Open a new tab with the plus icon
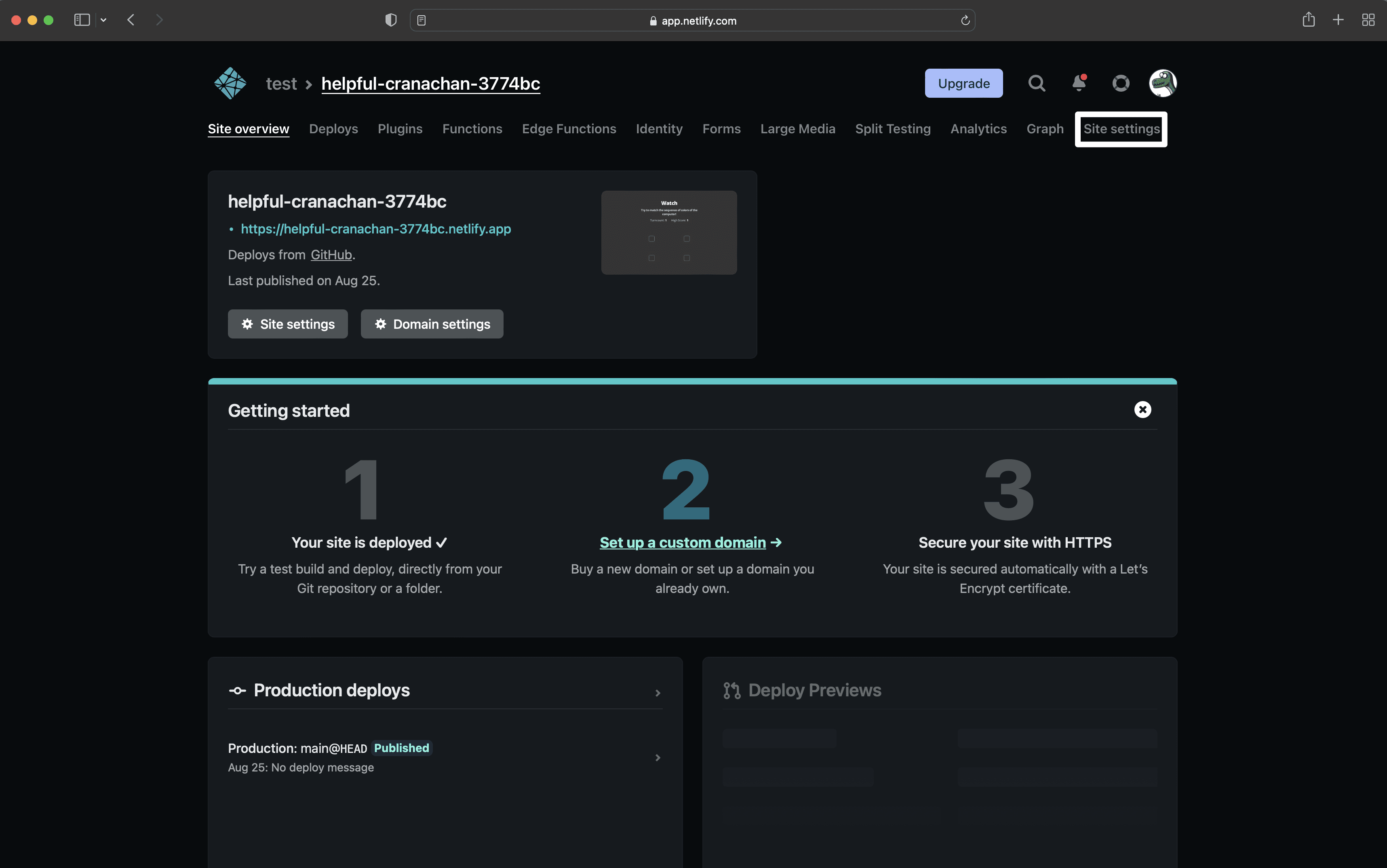The image size is (1387, 868). pyautogui.click(x=1338, y=20)
